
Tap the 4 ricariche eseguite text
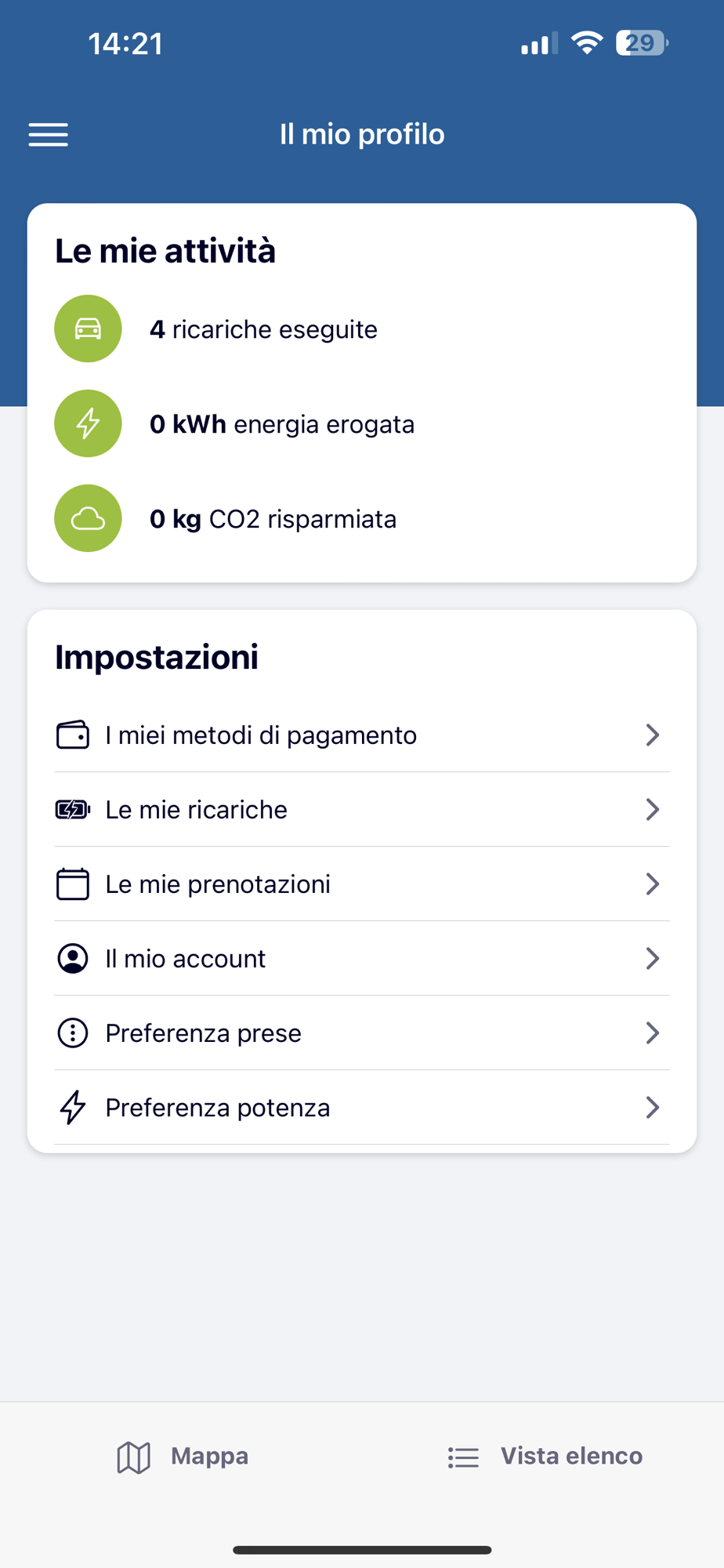tap(263, 329)
